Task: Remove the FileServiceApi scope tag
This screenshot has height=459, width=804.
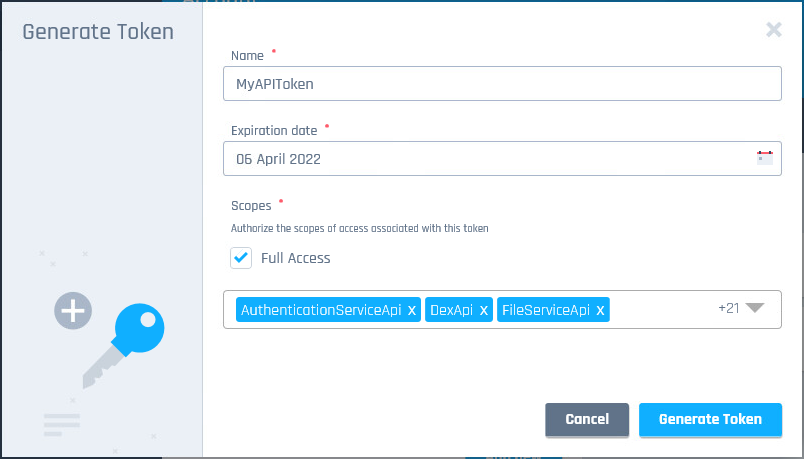Action: (600, 311)
